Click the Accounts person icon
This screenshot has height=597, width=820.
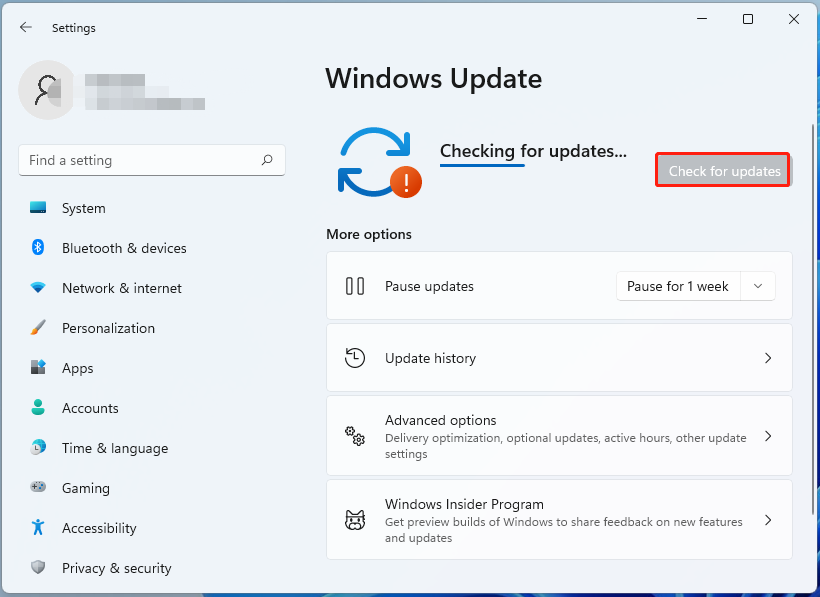click(38, 407)
